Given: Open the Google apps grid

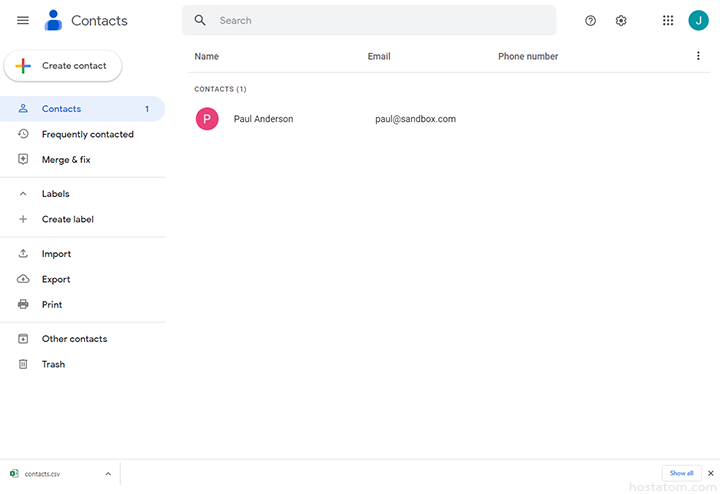Looking at the screenshot, I should (x=668, y=20).
